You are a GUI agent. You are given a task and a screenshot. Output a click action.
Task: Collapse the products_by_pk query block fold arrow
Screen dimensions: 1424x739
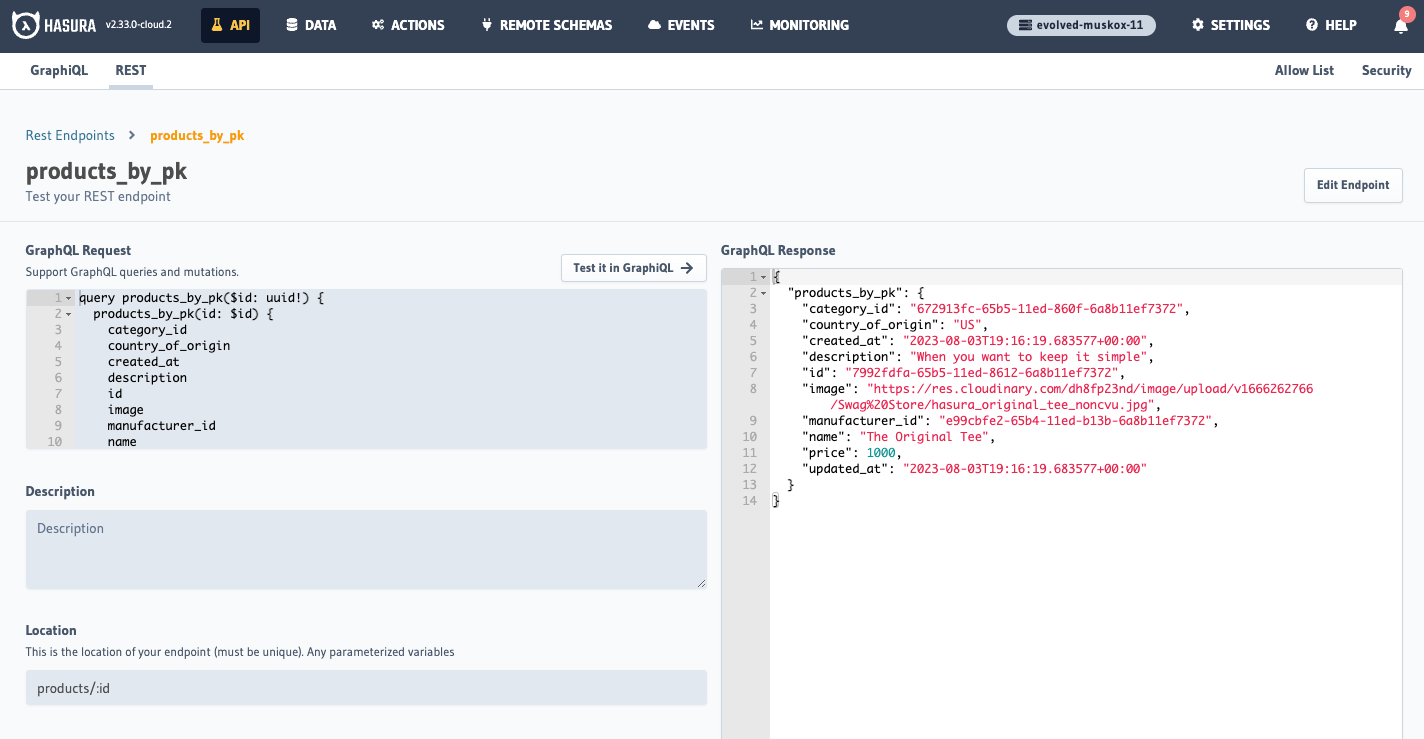[x=68, y=313]
